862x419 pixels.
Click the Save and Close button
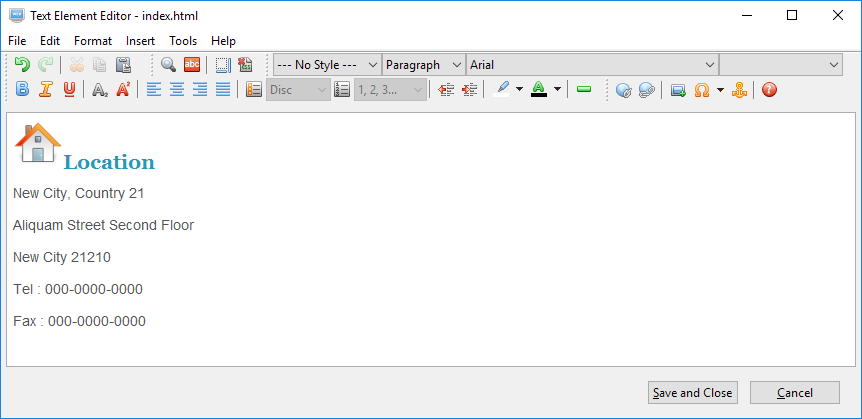pyautogui.click(x=693, y=393)
